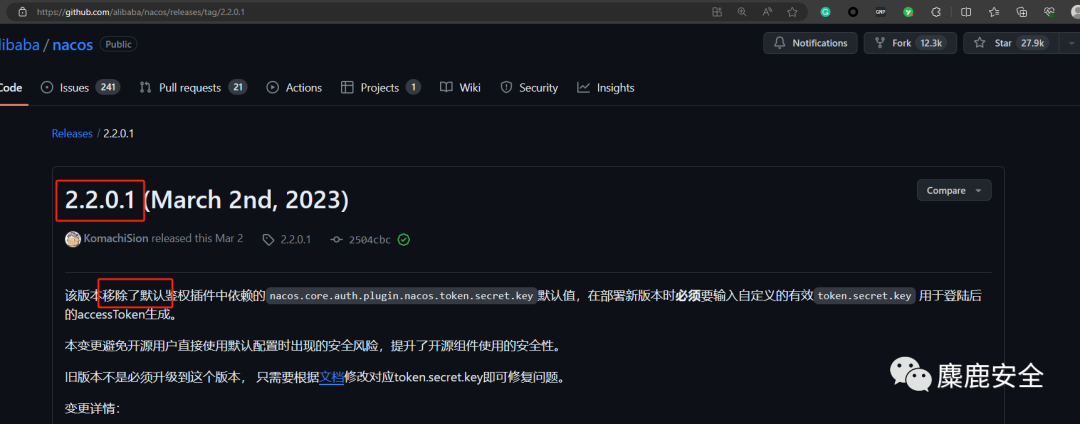This screenshot has width=1080, height=424.
Task: Go to the Actions tab
Action: click(294, 88)
